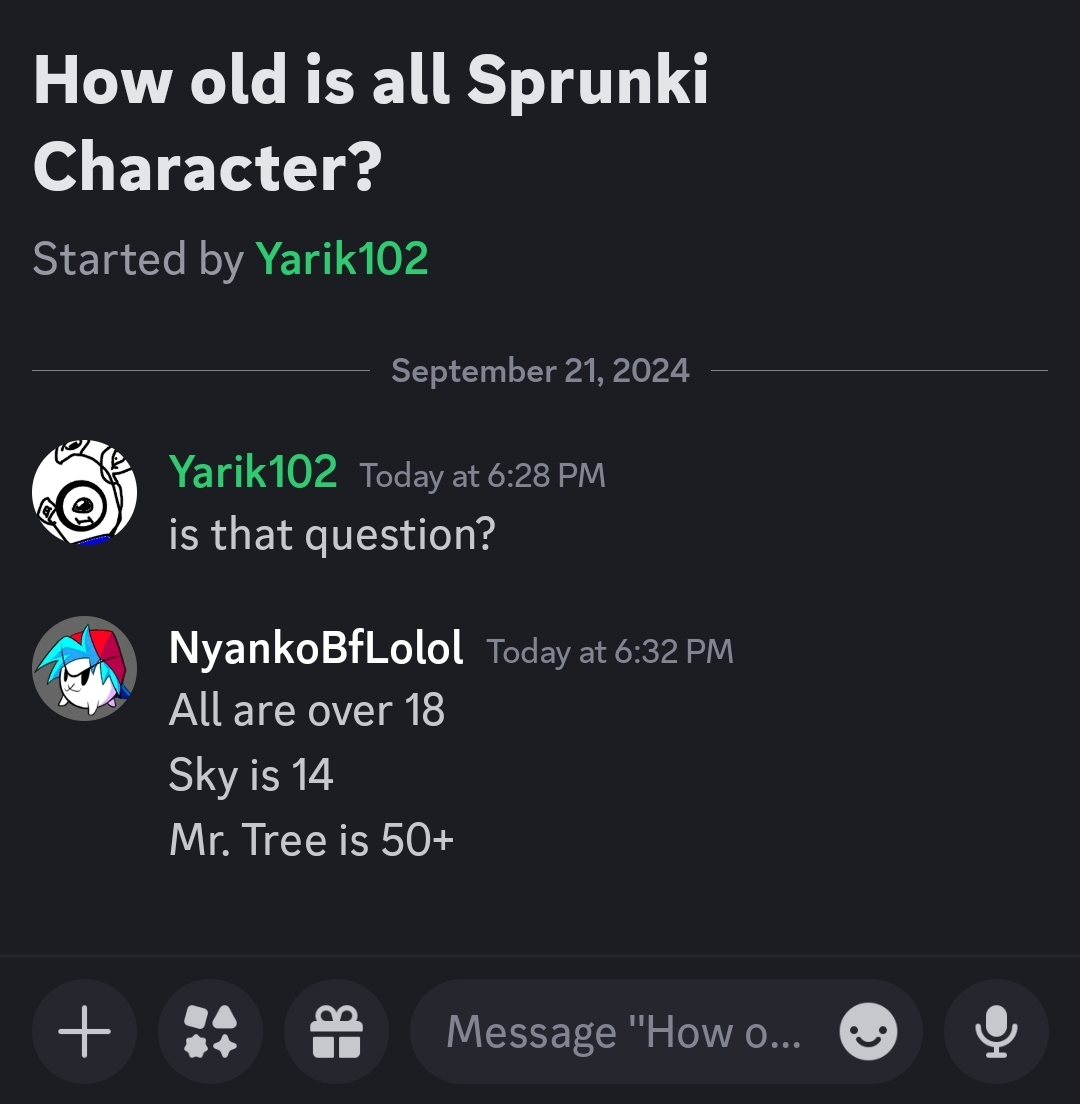Image resolution: width=1080 pixels, height=1104 pixels.
Task: Open Yarik102 profile from 'Started by' line
Action: coord(342,258)
